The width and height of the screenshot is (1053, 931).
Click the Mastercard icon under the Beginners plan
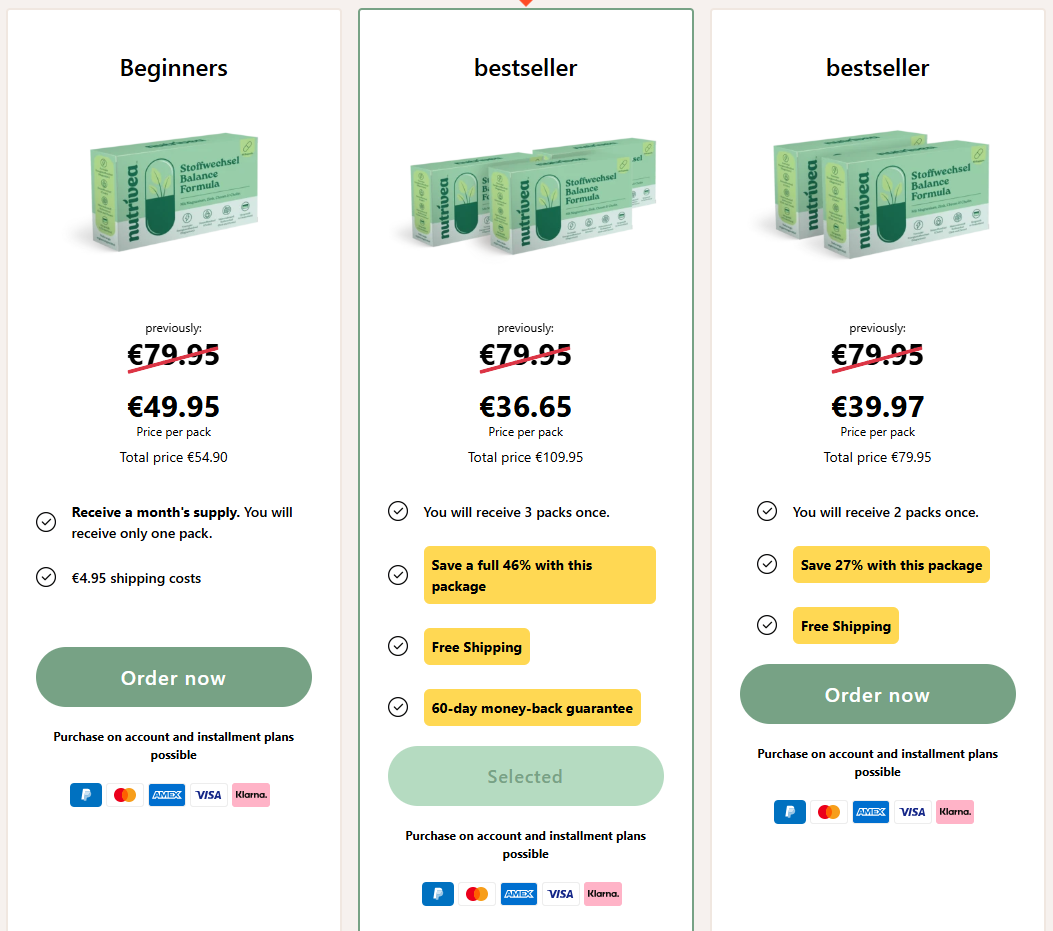point(124,795)
